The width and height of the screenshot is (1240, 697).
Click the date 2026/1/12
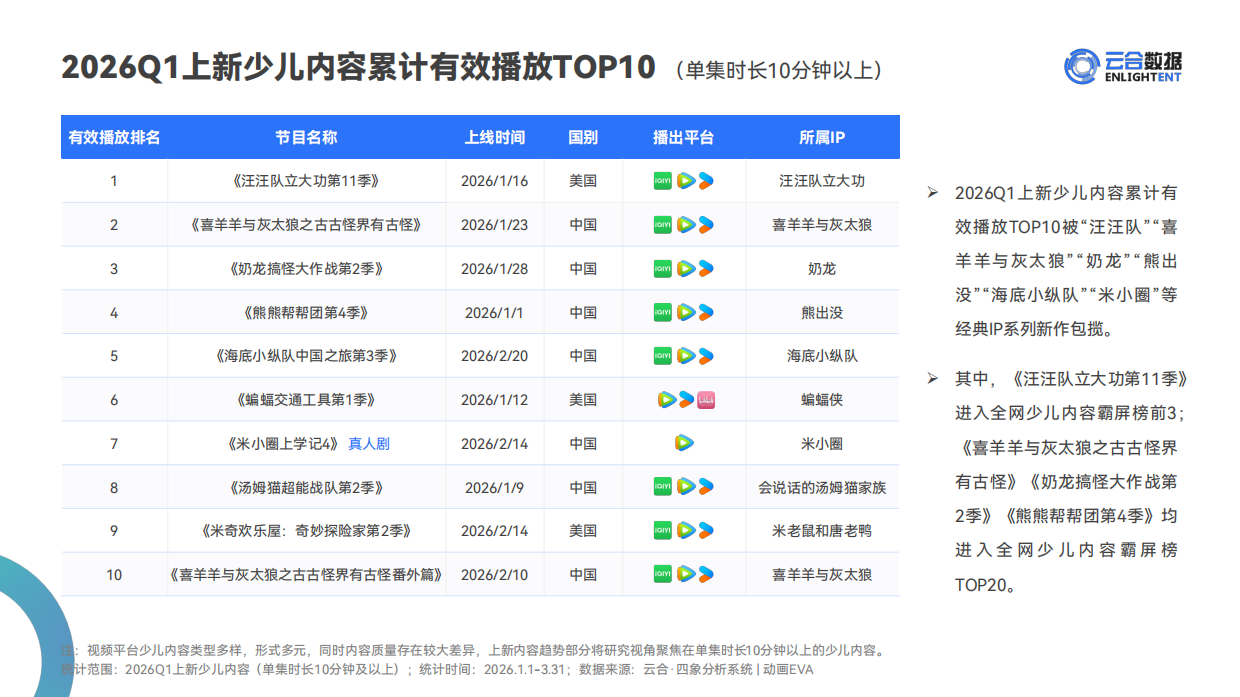[x=494, y=400]
